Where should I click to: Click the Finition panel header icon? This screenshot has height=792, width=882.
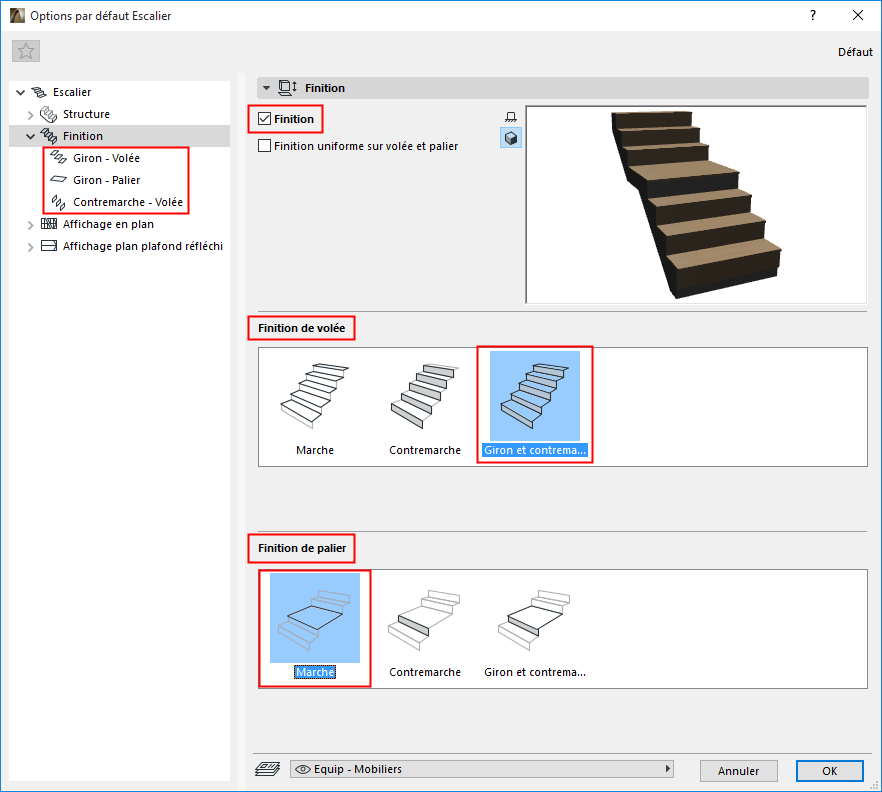pos(287,88)
